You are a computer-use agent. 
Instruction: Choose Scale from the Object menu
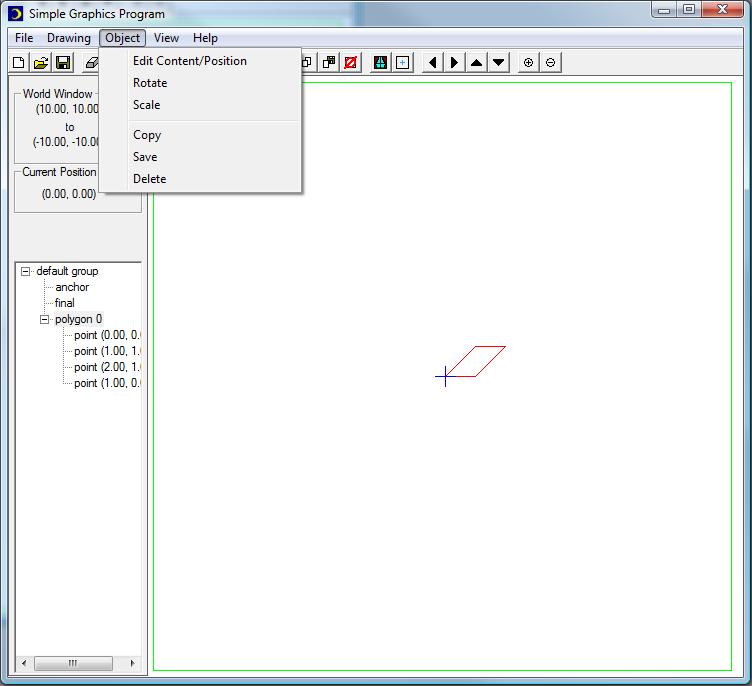pos(146,105)
